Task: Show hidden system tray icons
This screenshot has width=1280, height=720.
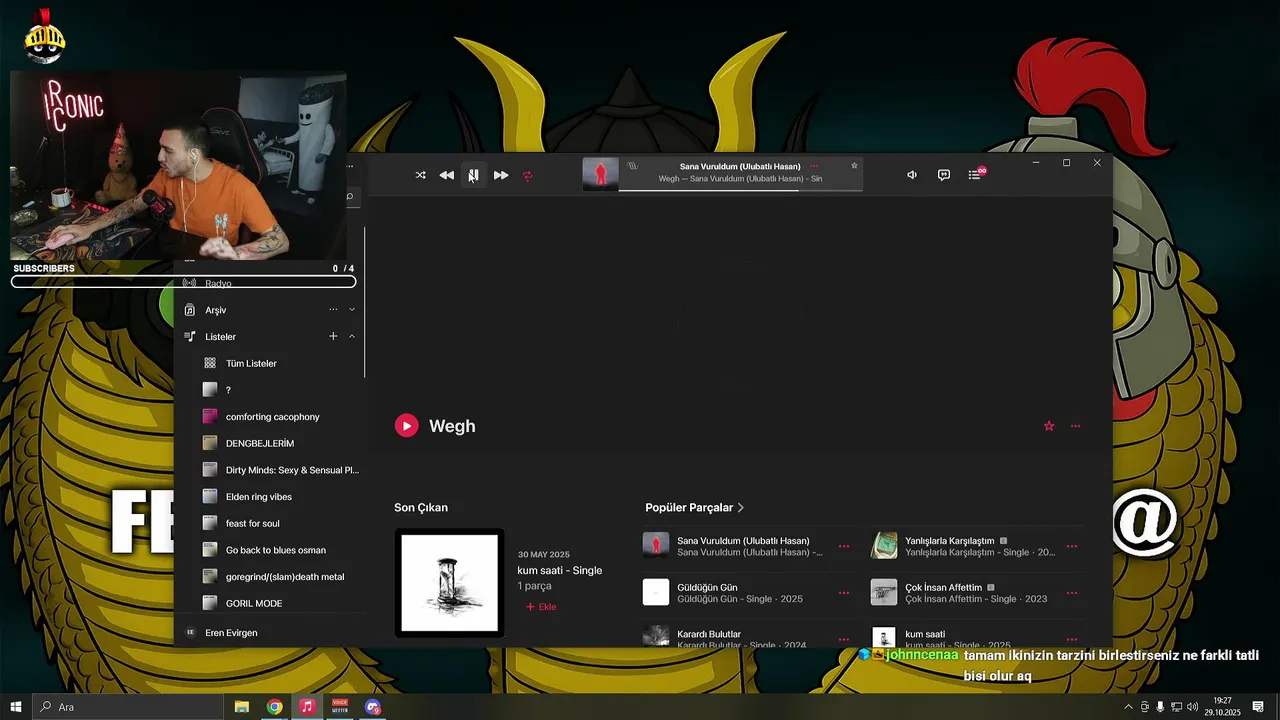Action: click(x=1128, y=707)
